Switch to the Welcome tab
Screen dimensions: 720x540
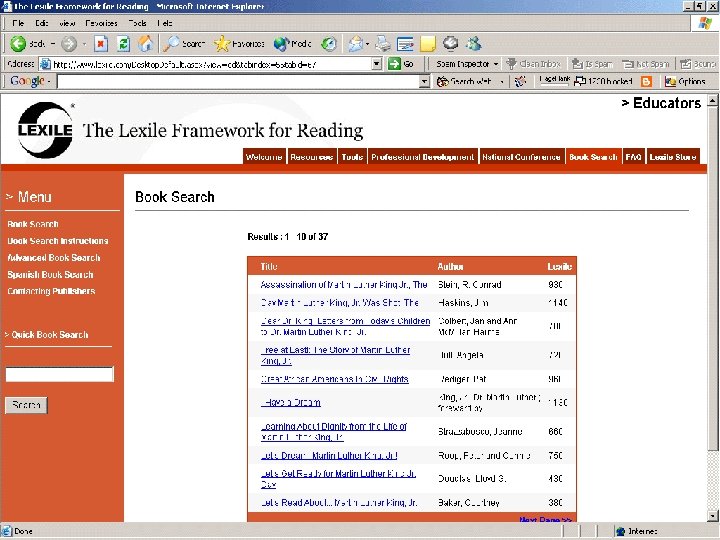[264, 157]
